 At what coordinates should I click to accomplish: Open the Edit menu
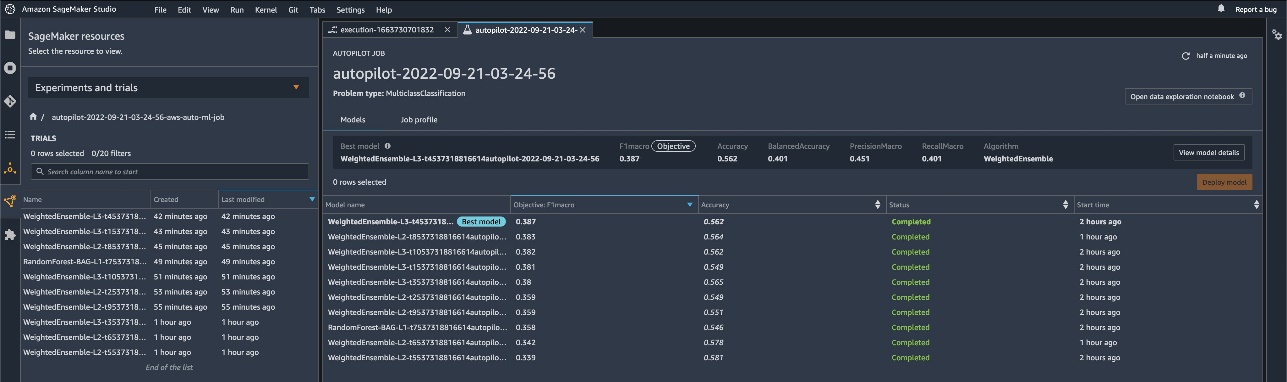tap(184, 9)
